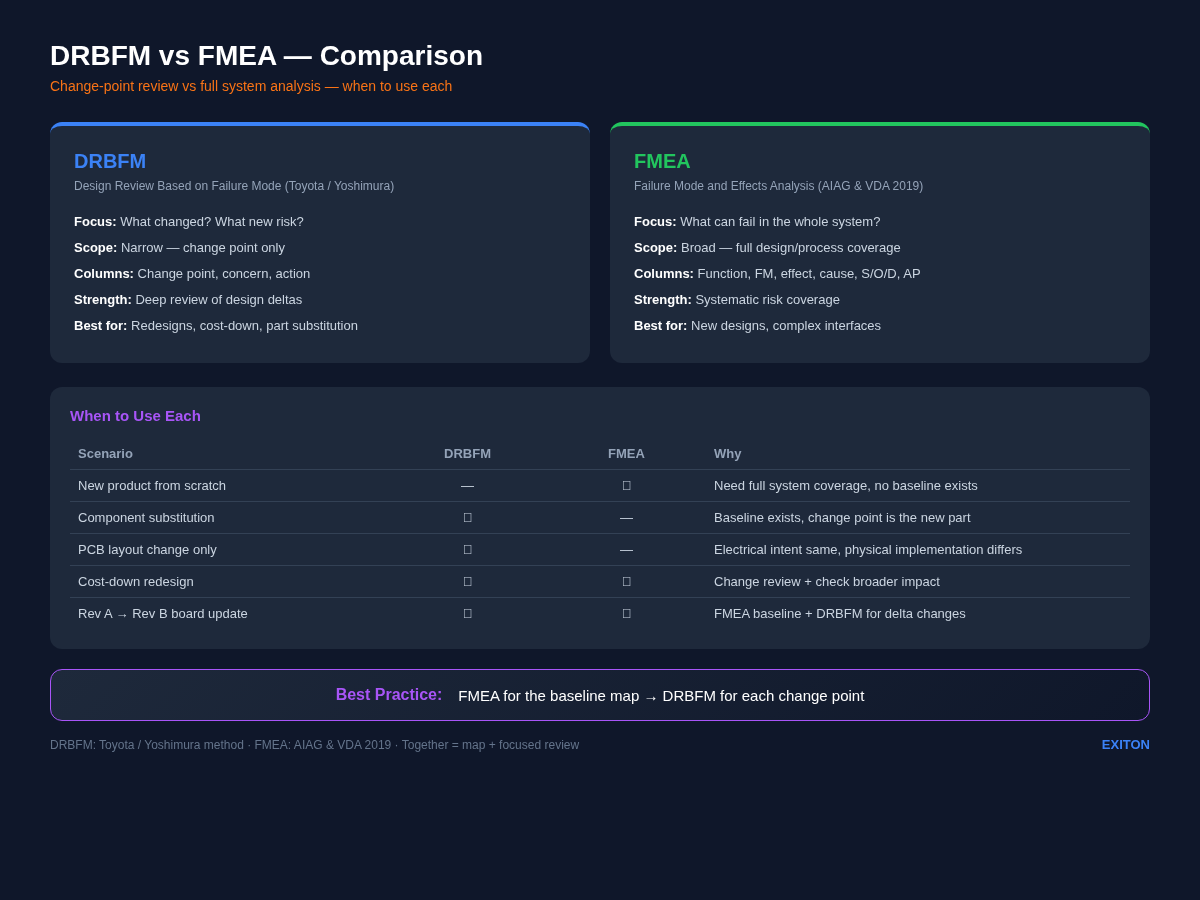
Task: Select the FMEA card header
Action: click(662, 161)
